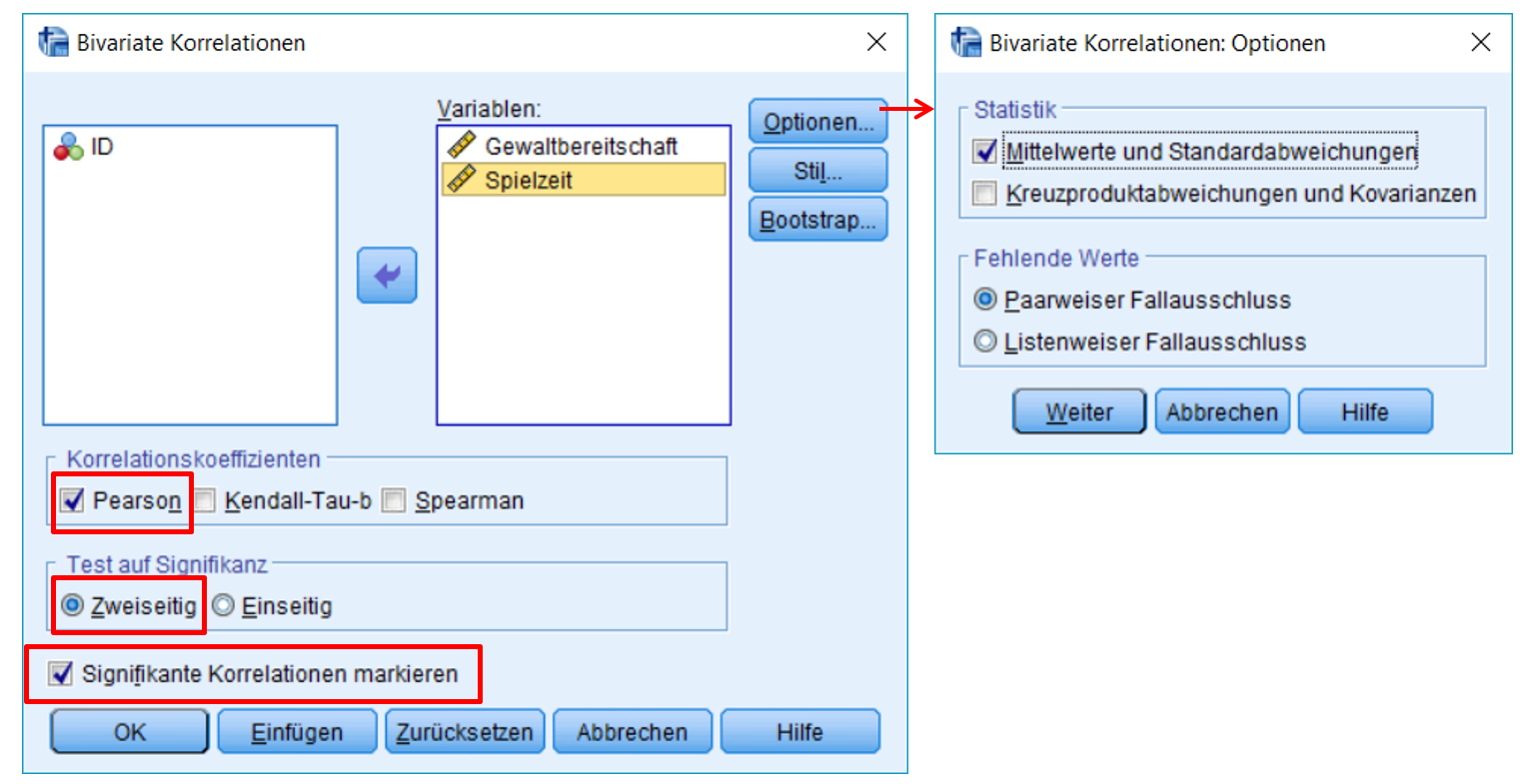The image size is (1526, 784).
Task: Toggle Mittelwerte und Standardabweichungen checkbox
Action: tap(985, 152)
